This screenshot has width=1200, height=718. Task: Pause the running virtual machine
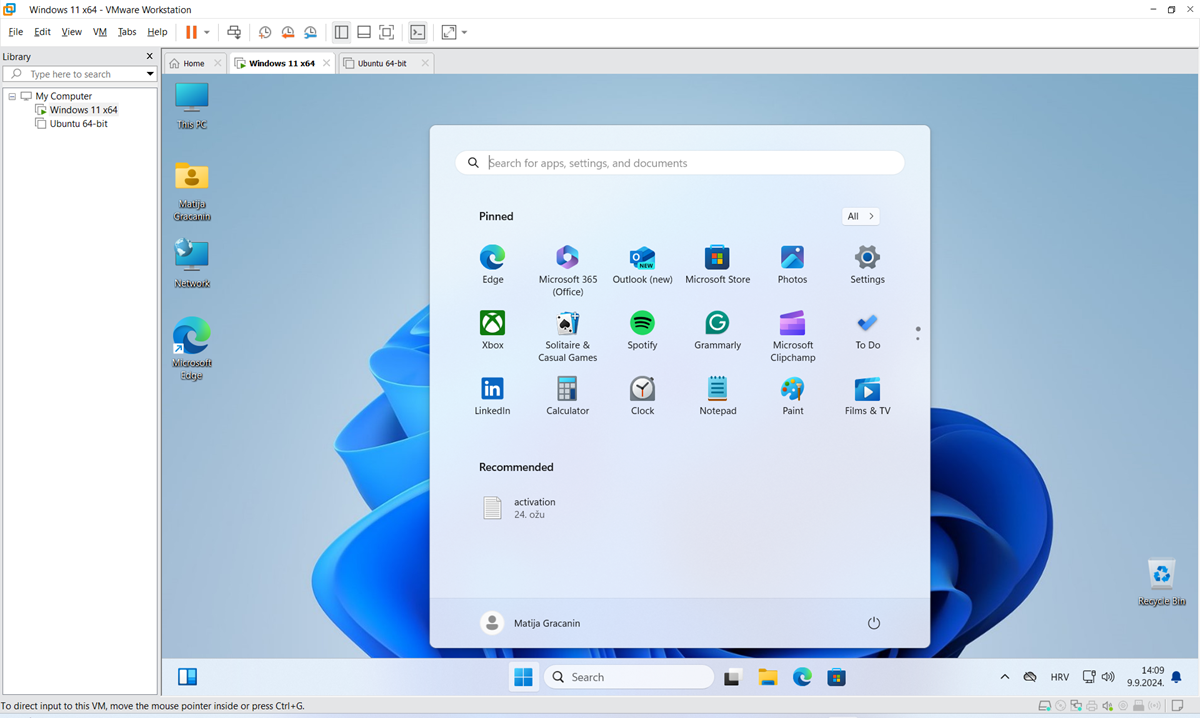[x=191, y=32]
